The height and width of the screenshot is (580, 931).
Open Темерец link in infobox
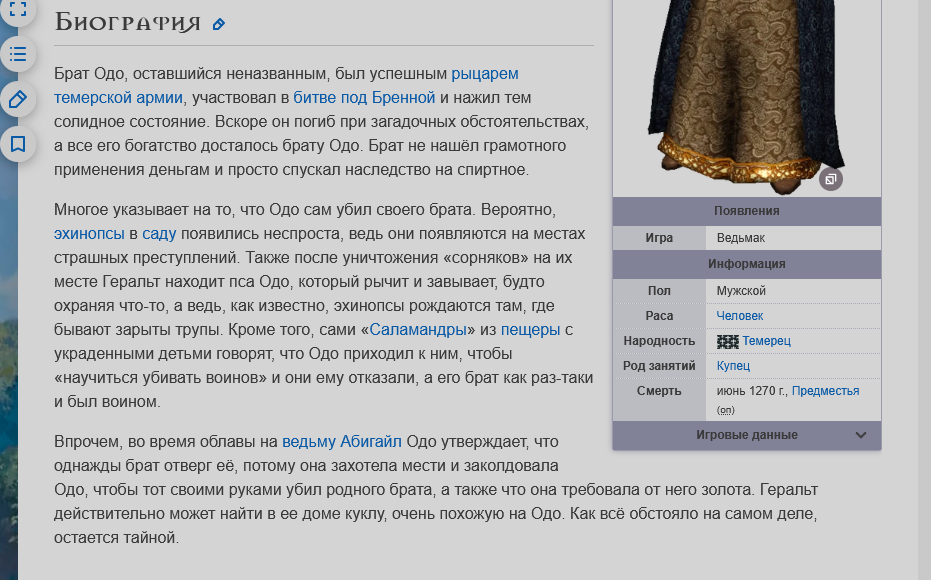(766, 341)
